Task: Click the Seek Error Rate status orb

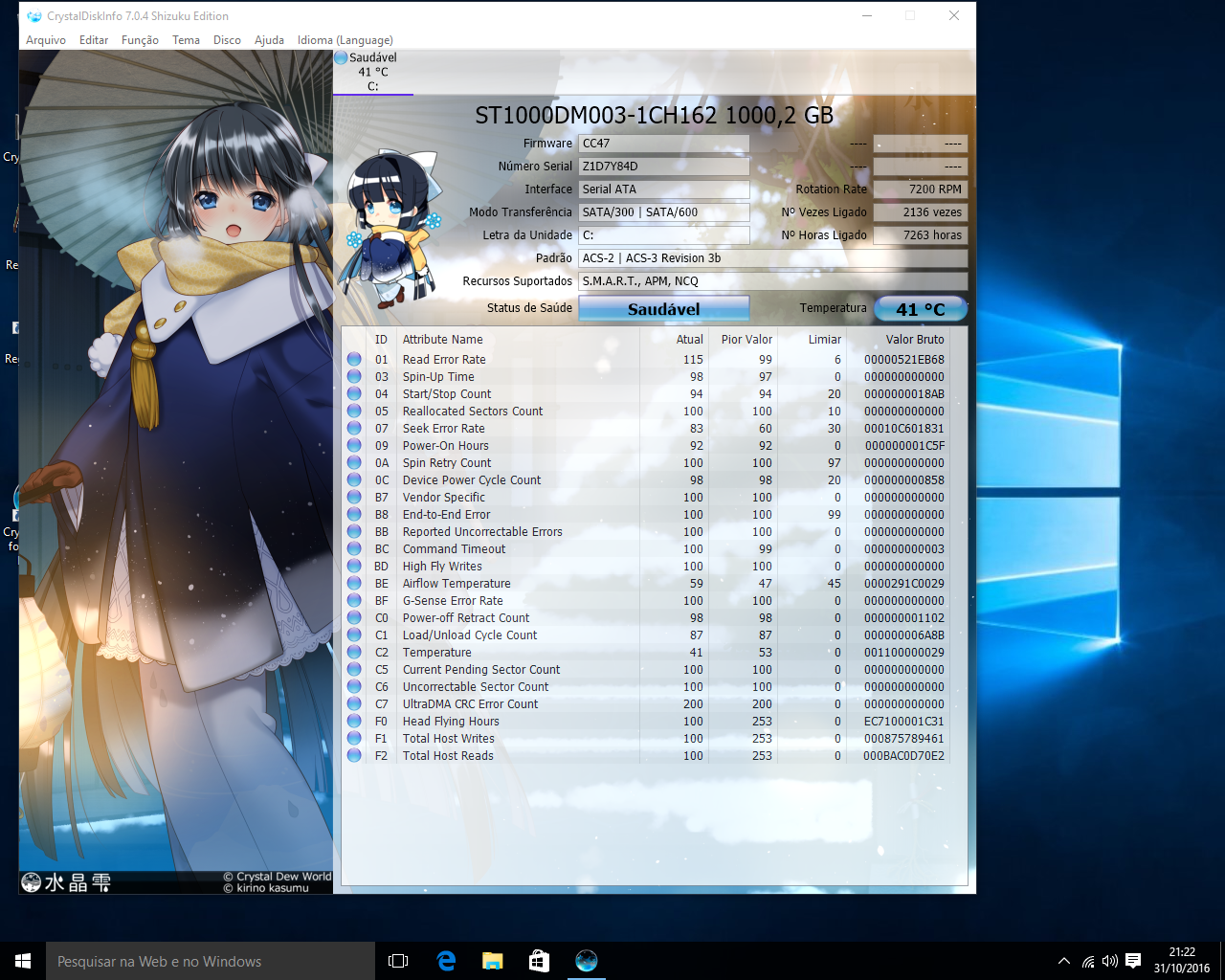Action: (354, 429)
